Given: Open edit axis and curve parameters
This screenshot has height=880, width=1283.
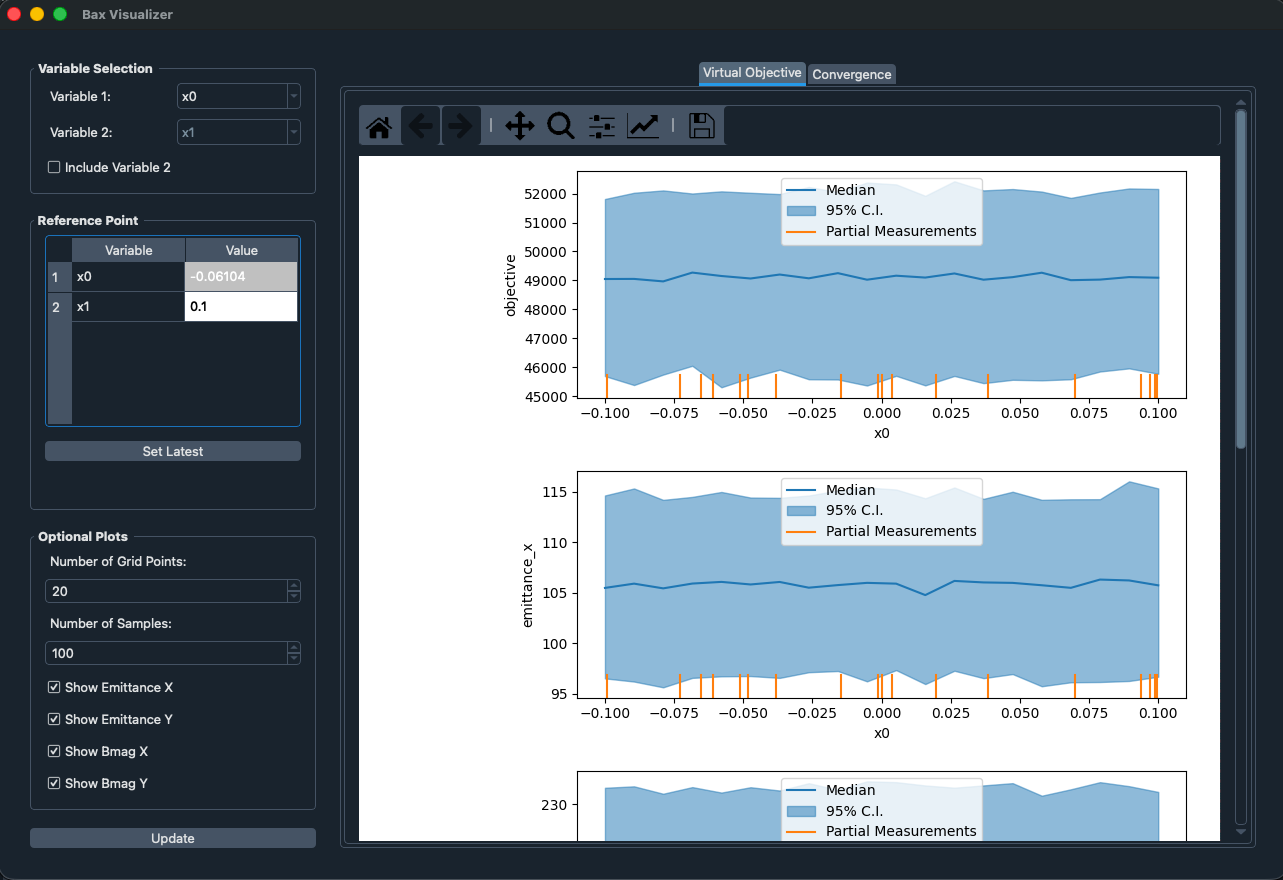Looking at the screenshot, I should coord(643,126).
